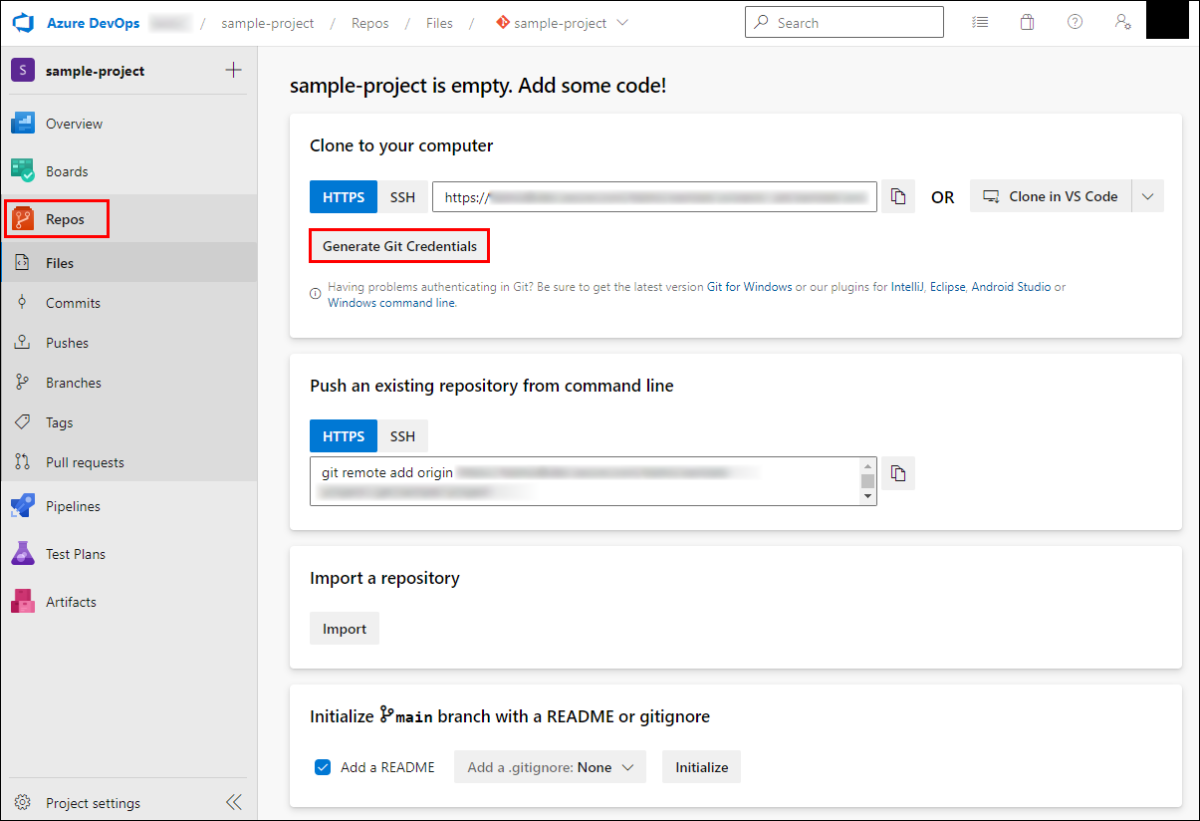Click the purple S project avatar
Screen dimensions: 1200x821
pyautogui.click(x=23, y=70)
